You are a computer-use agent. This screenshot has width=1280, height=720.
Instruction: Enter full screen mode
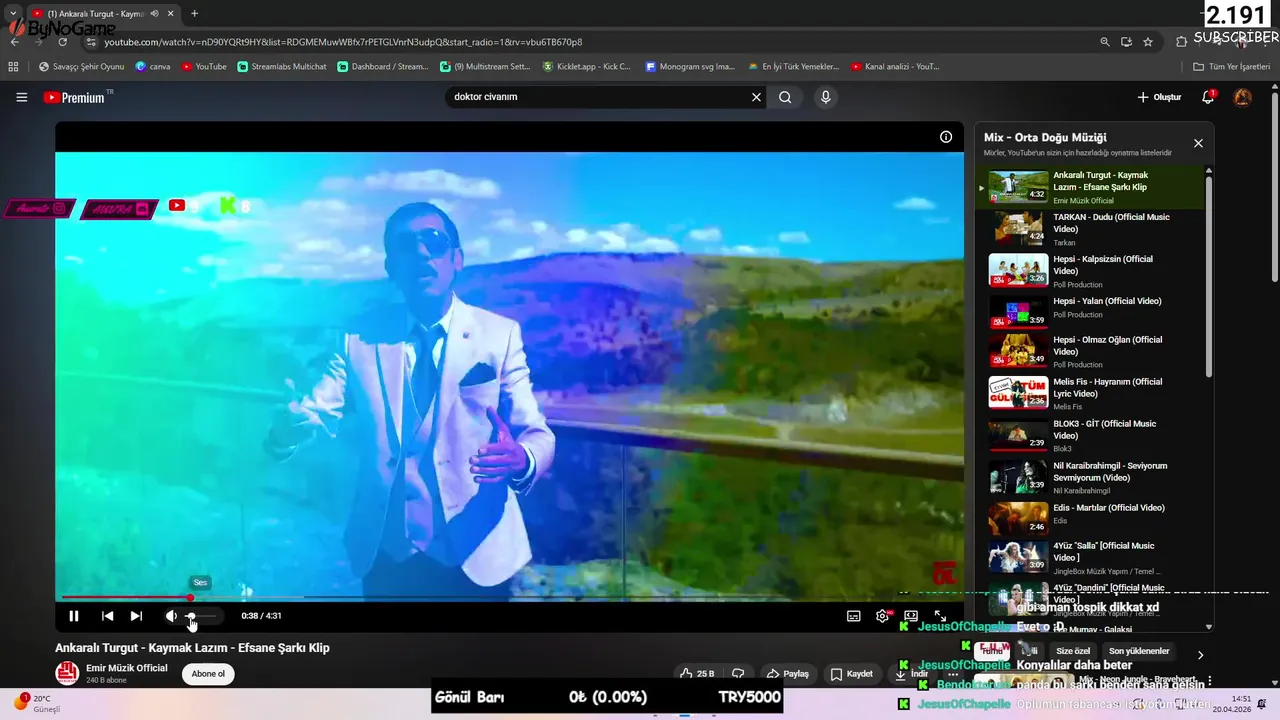point(940,616)
